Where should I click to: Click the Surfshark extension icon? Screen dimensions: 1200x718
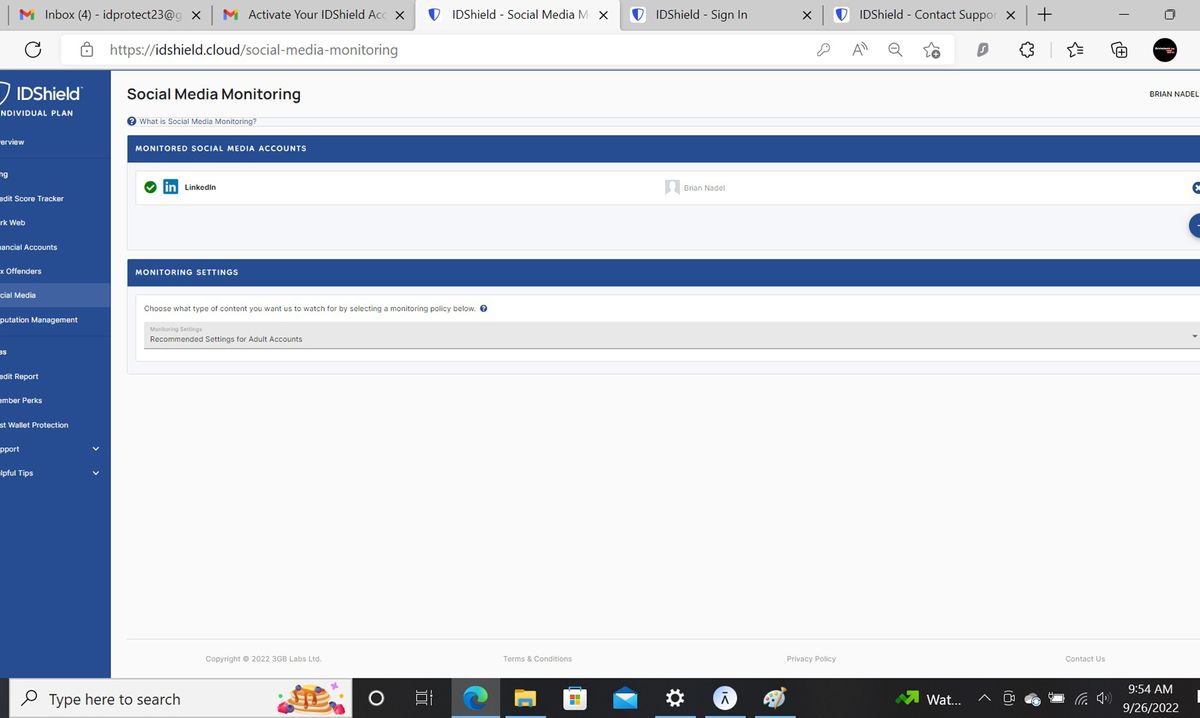click(x=982, y=49)
